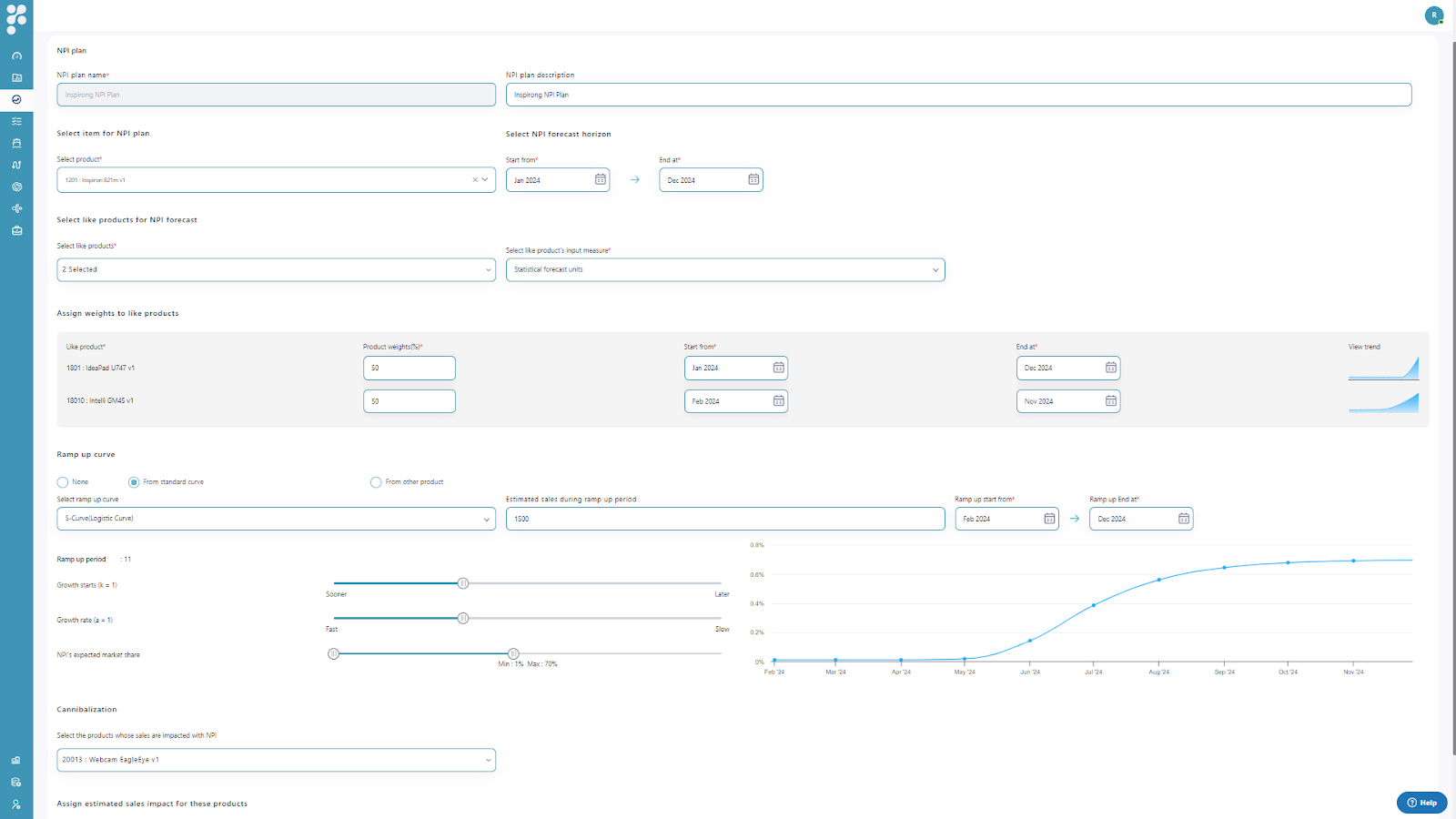This screenshot has width=1456, height=819.
Task: Click the Jul '24 point on chart
Action: click(1094, 605)
